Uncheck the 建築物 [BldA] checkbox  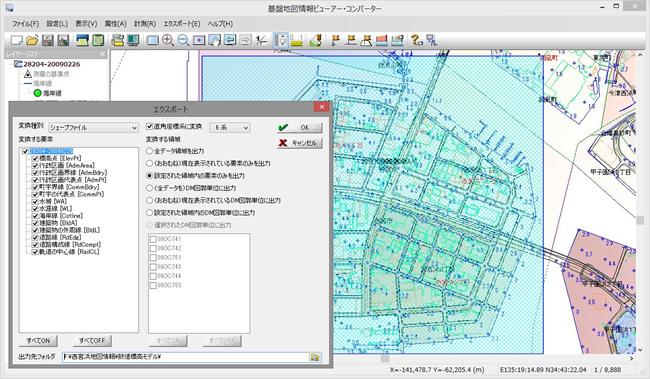[35, 223]
